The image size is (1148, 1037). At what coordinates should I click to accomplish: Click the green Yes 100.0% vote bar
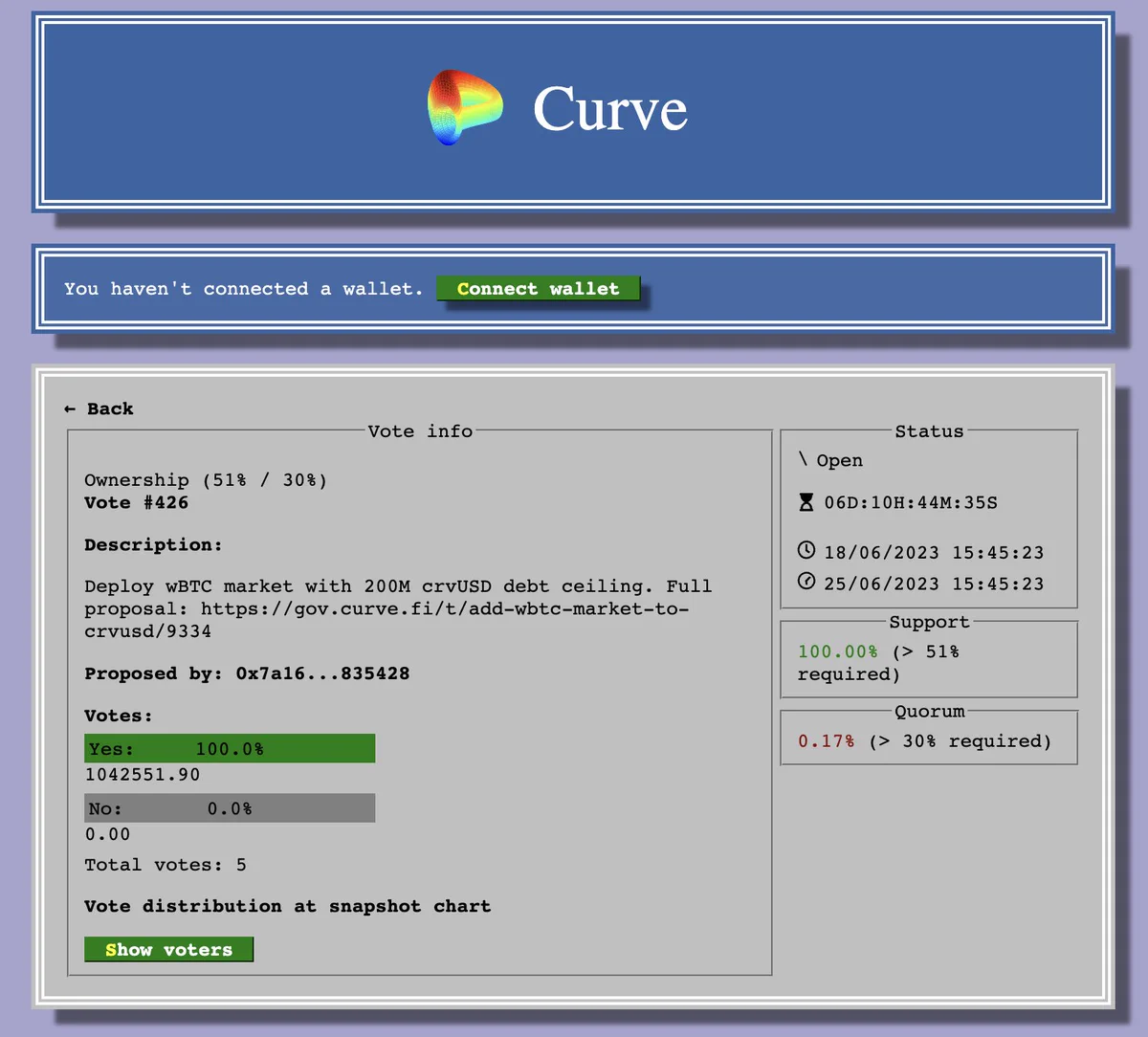pyautogui.click(x=230, y=748)
